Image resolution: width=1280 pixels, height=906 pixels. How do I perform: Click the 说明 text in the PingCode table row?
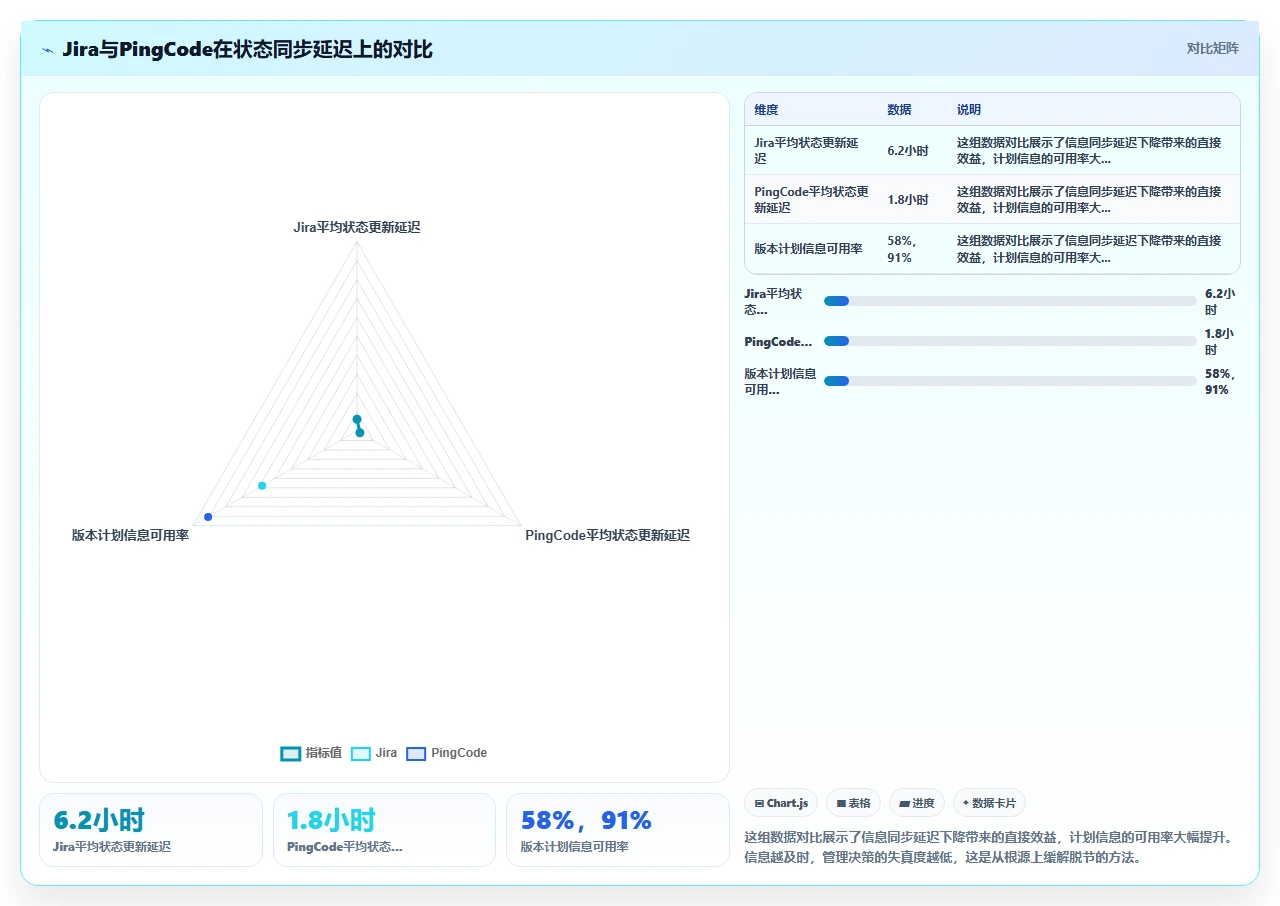pos(1089,200)
